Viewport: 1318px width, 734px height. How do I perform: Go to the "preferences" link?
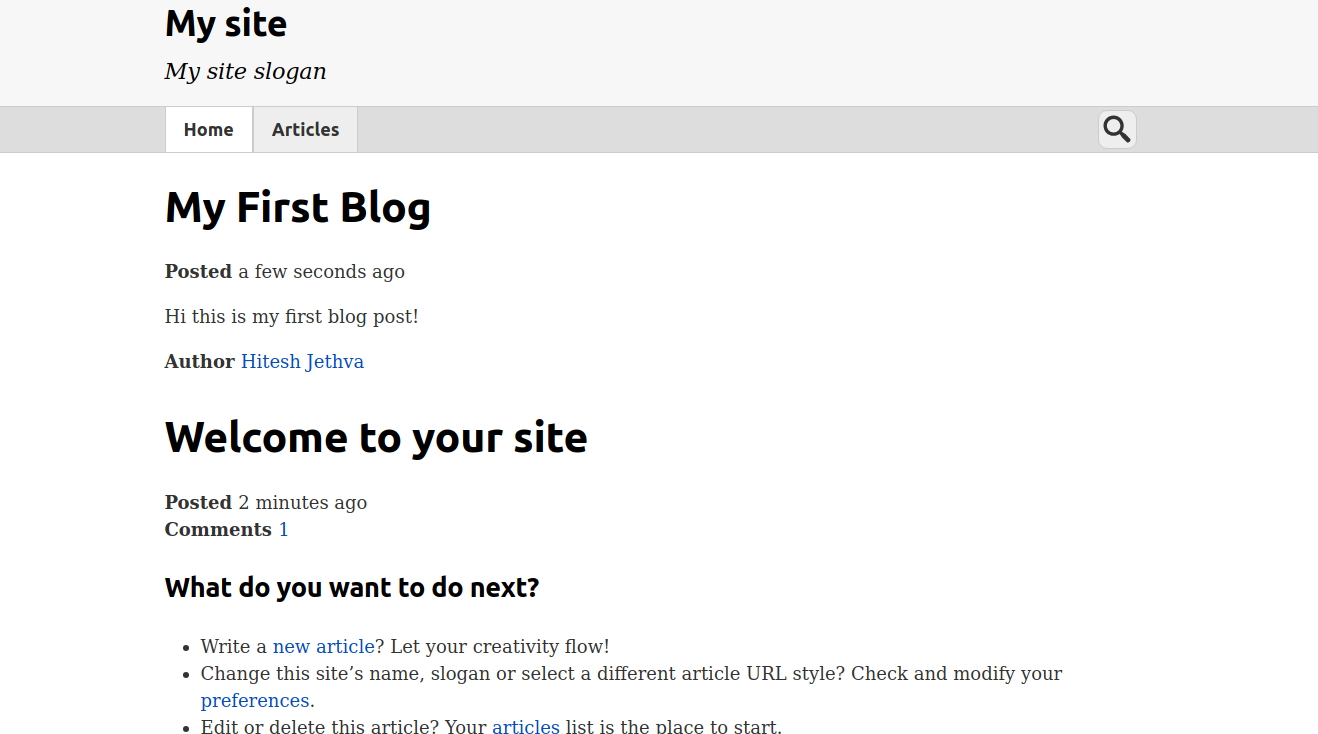coord(254,701)
